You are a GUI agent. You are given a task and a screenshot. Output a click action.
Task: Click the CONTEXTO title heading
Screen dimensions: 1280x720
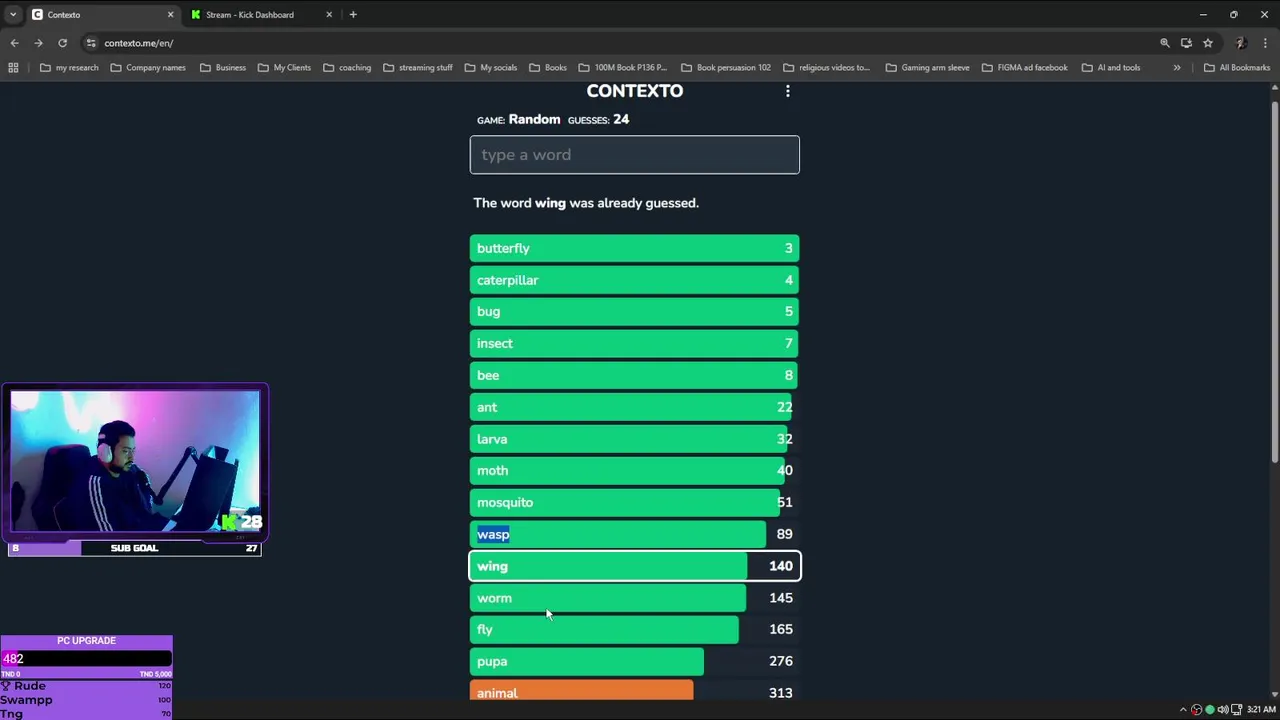(x=635, y=91)
